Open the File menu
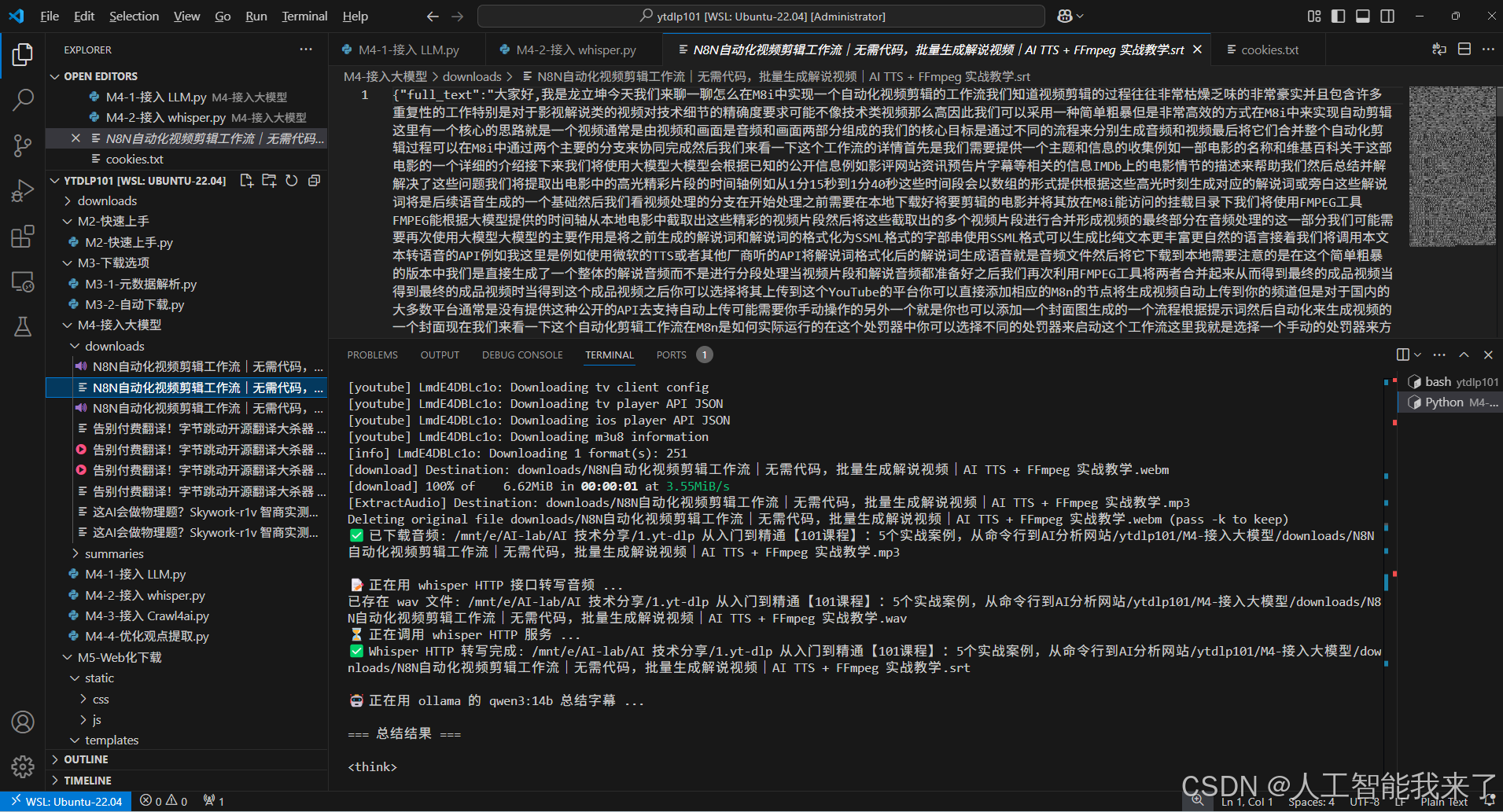Viewport: 1503px width, 812px height. pos(50,16)
